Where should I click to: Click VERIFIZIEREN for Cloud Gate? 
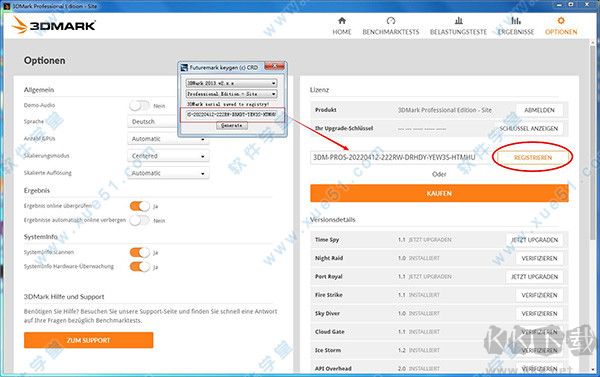539,332
